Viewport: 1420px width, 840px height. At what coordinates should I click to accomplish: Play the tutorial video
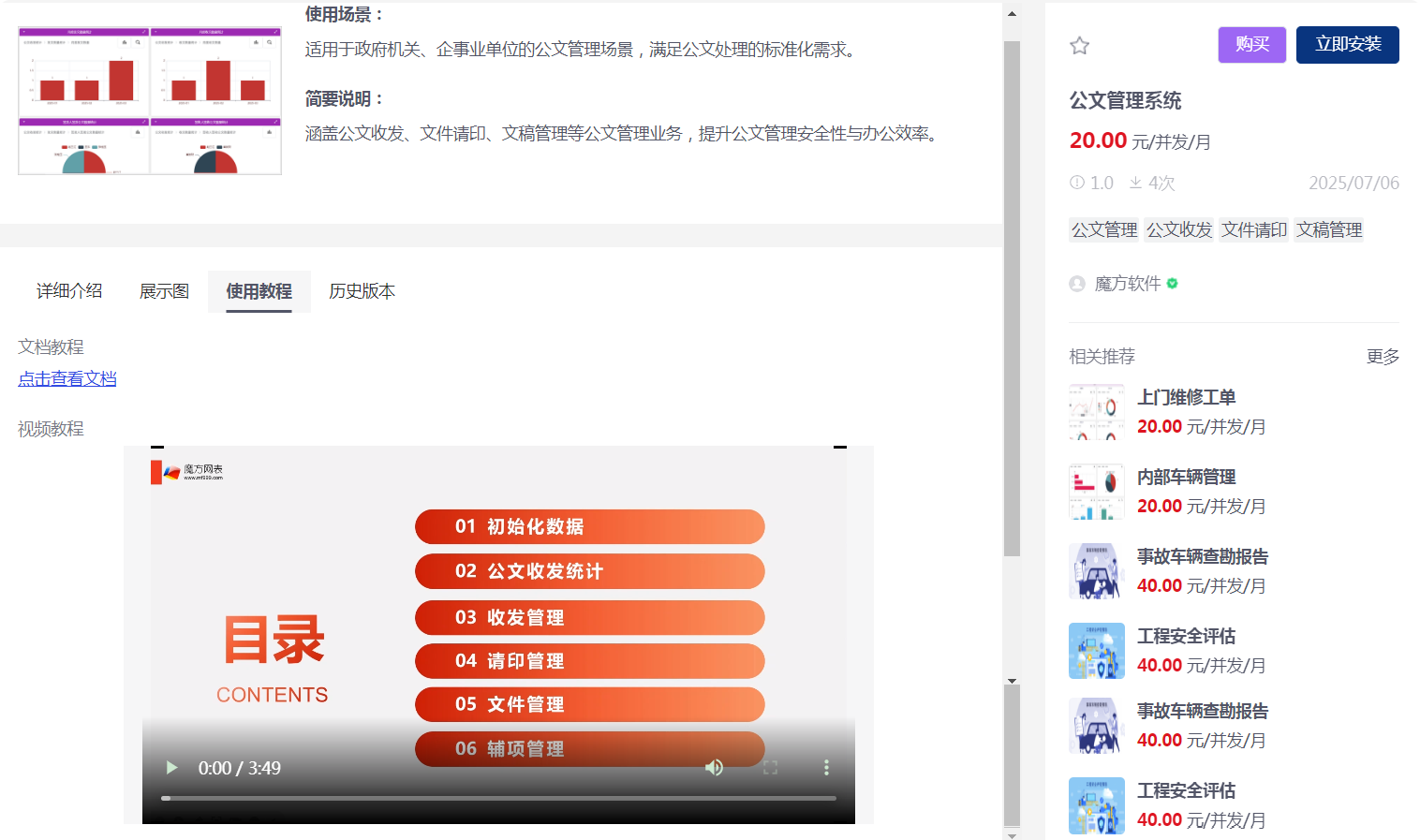coord(171,768)
